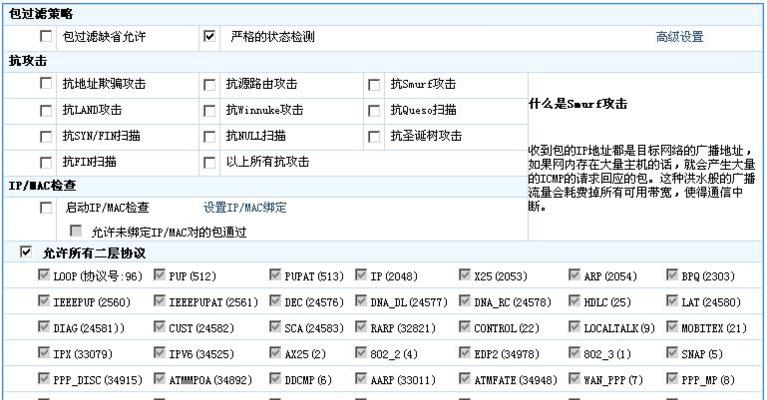Toggle DDCMP (6) checkbox

click(x=275, y=378)
